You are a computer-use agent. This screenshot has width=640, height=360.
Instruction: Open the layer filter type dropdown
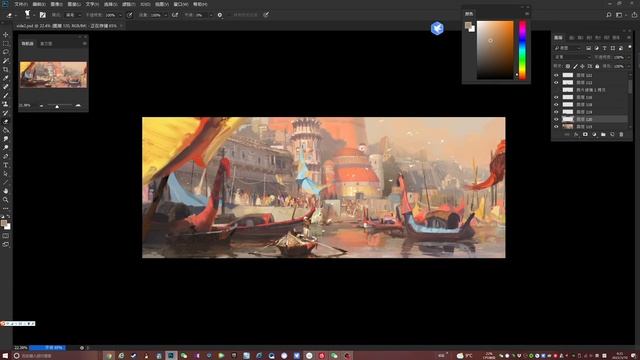(x=568, y=48)
